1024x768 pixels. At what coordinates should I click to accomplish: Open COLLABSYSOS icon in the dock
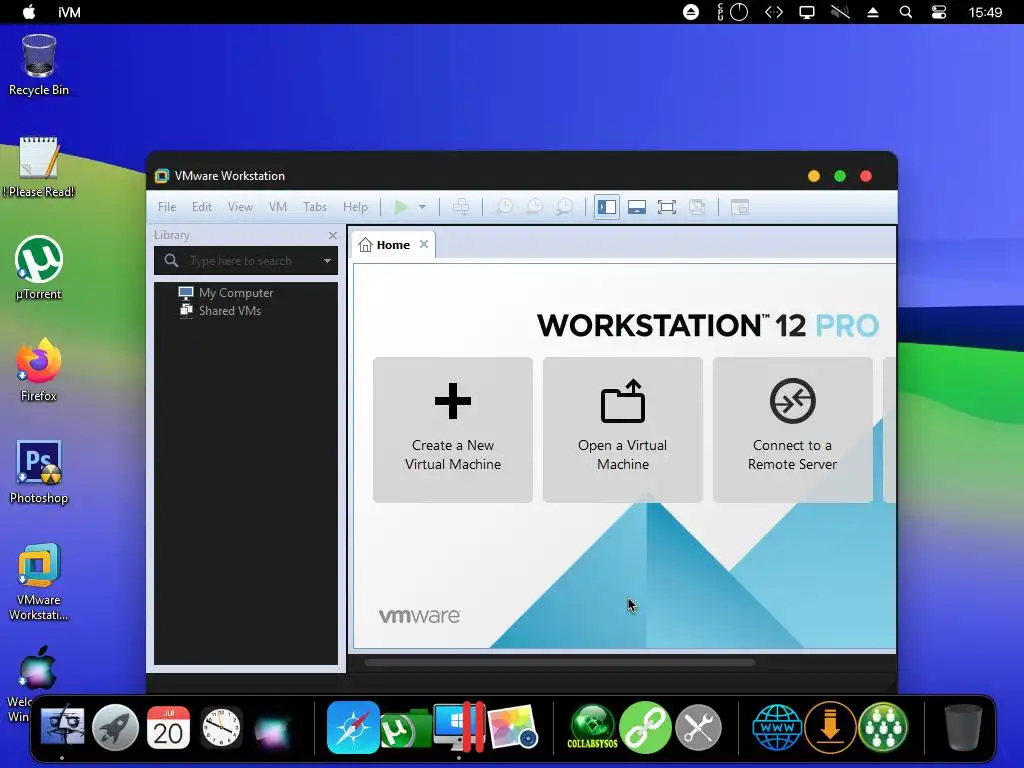pos(592,727)
